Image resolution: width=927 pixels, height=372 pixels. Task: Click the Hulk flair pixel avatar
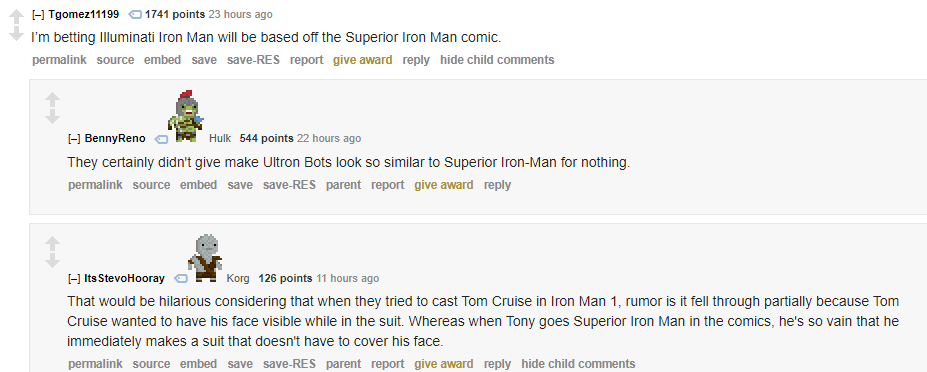pyautogui.click(x=186, y=116)
